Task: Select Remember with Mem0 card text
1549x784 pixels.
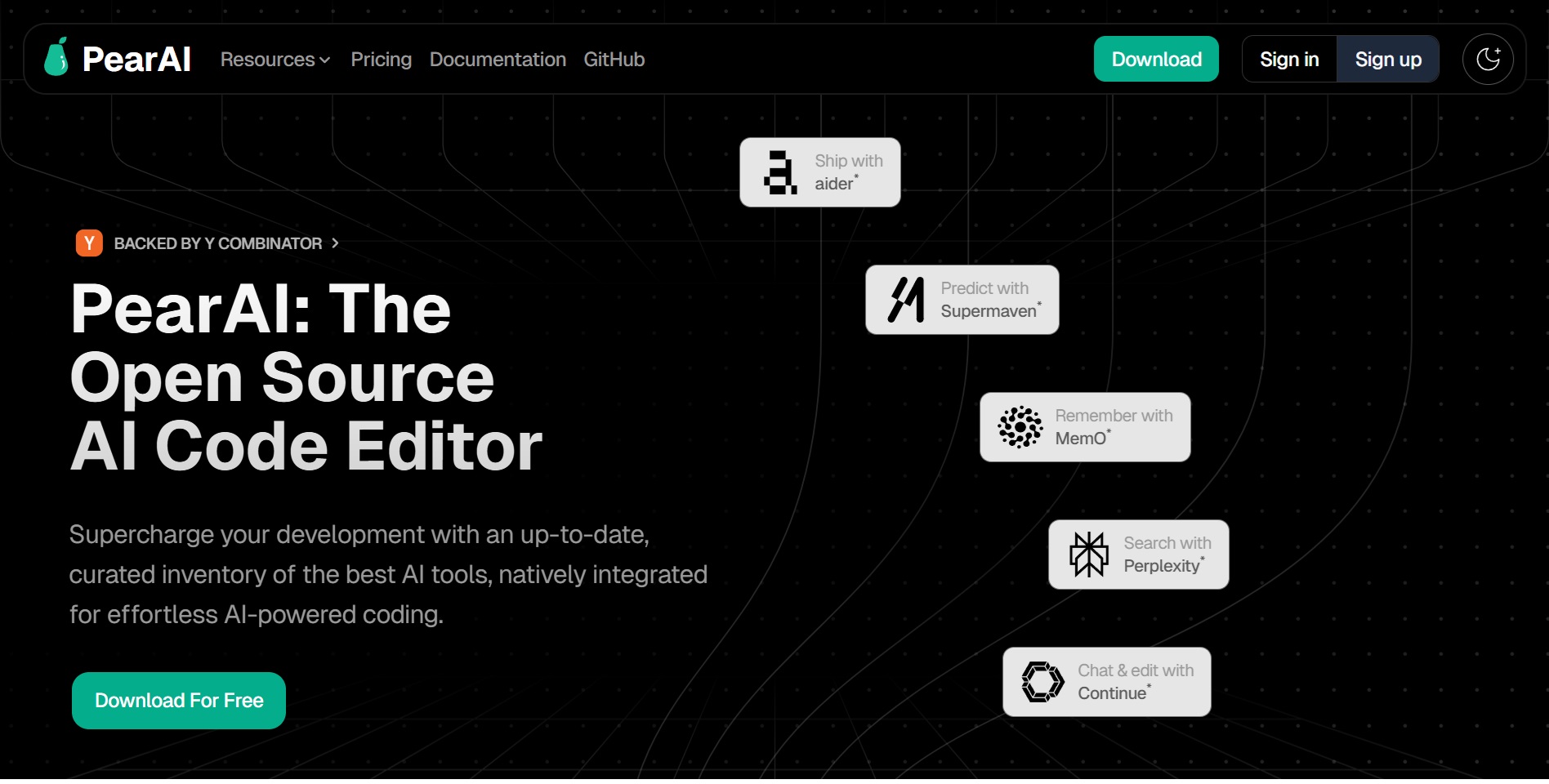Action: (1114, 427)
